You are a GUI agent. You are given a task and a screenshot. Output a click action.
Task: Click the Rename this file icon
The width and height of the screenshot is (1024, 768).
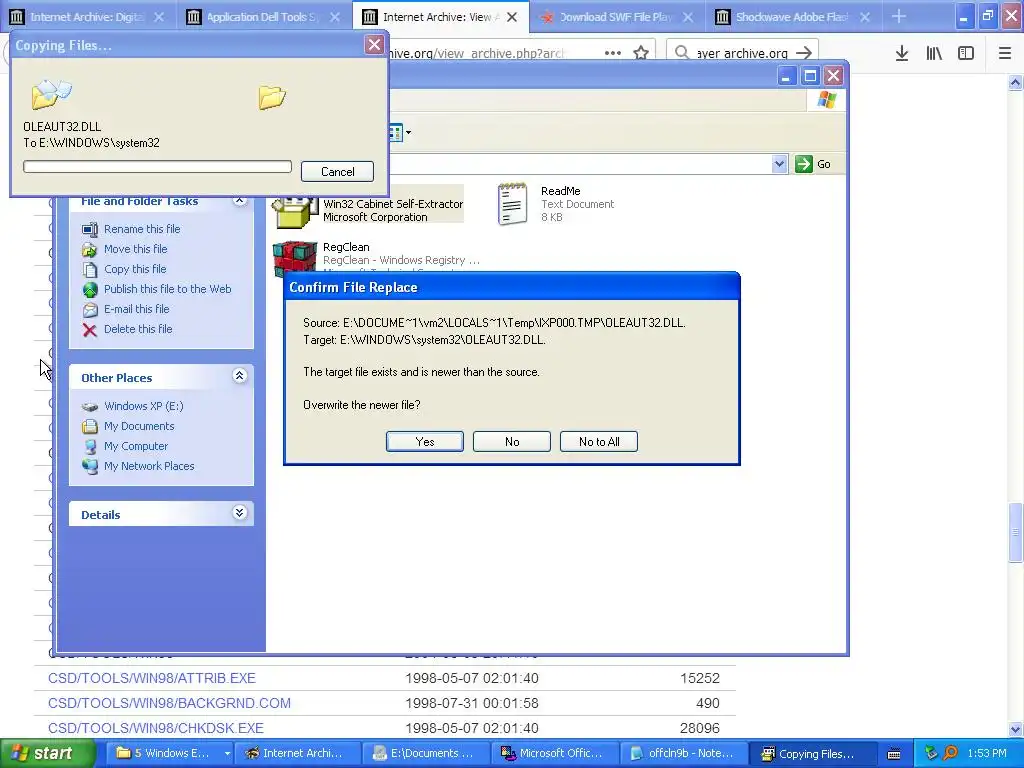click(89, 229)
